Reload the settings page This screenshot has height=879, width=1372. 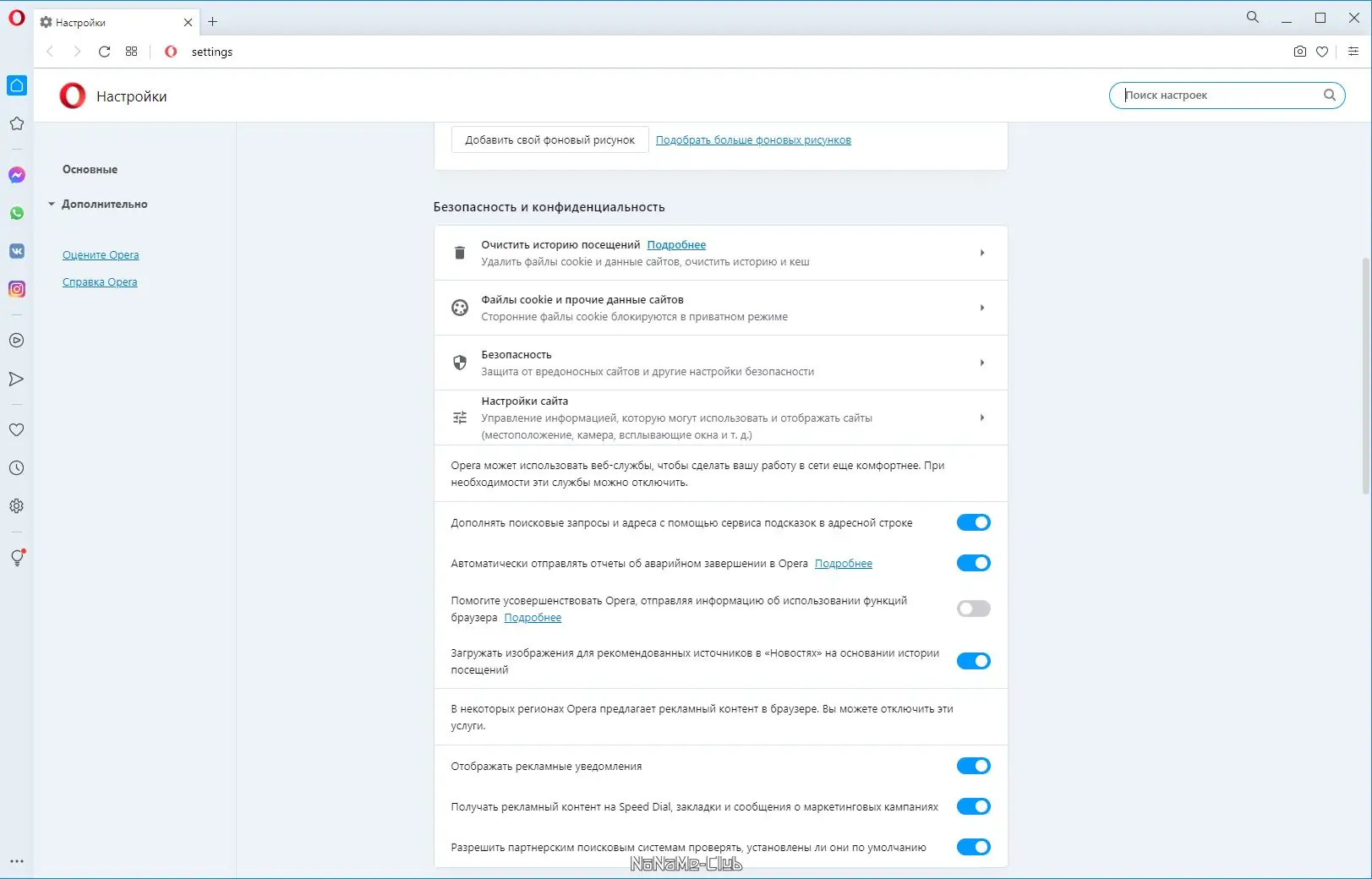point(104,52)
